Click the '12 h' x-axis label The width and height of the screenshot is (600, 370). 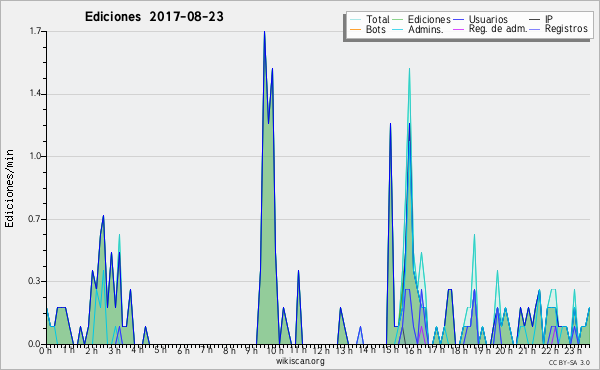321,350
